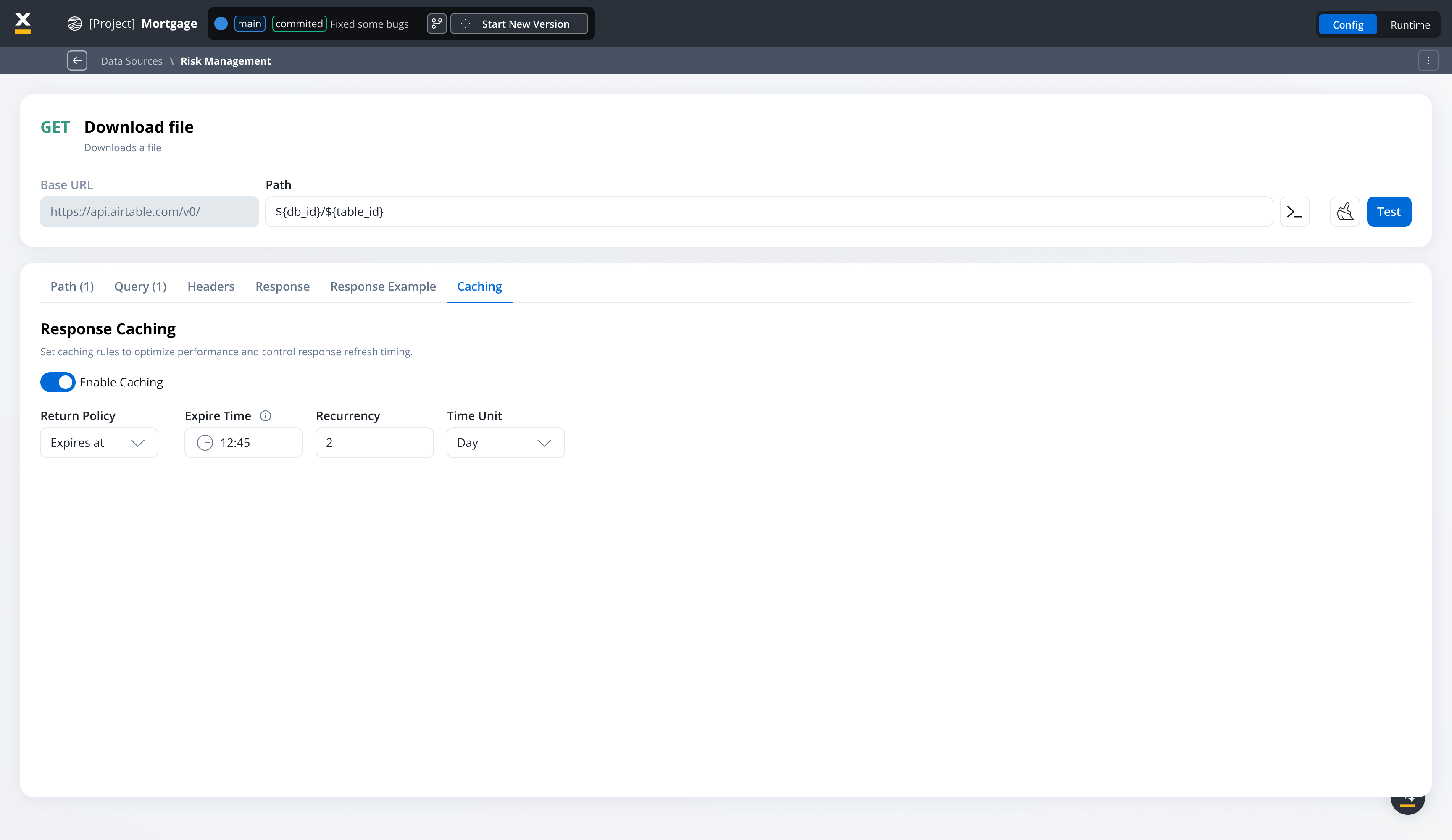This screenshot has height=840, width=1452.
Task: Click the project globe icon
Action: tap(74, 24)
